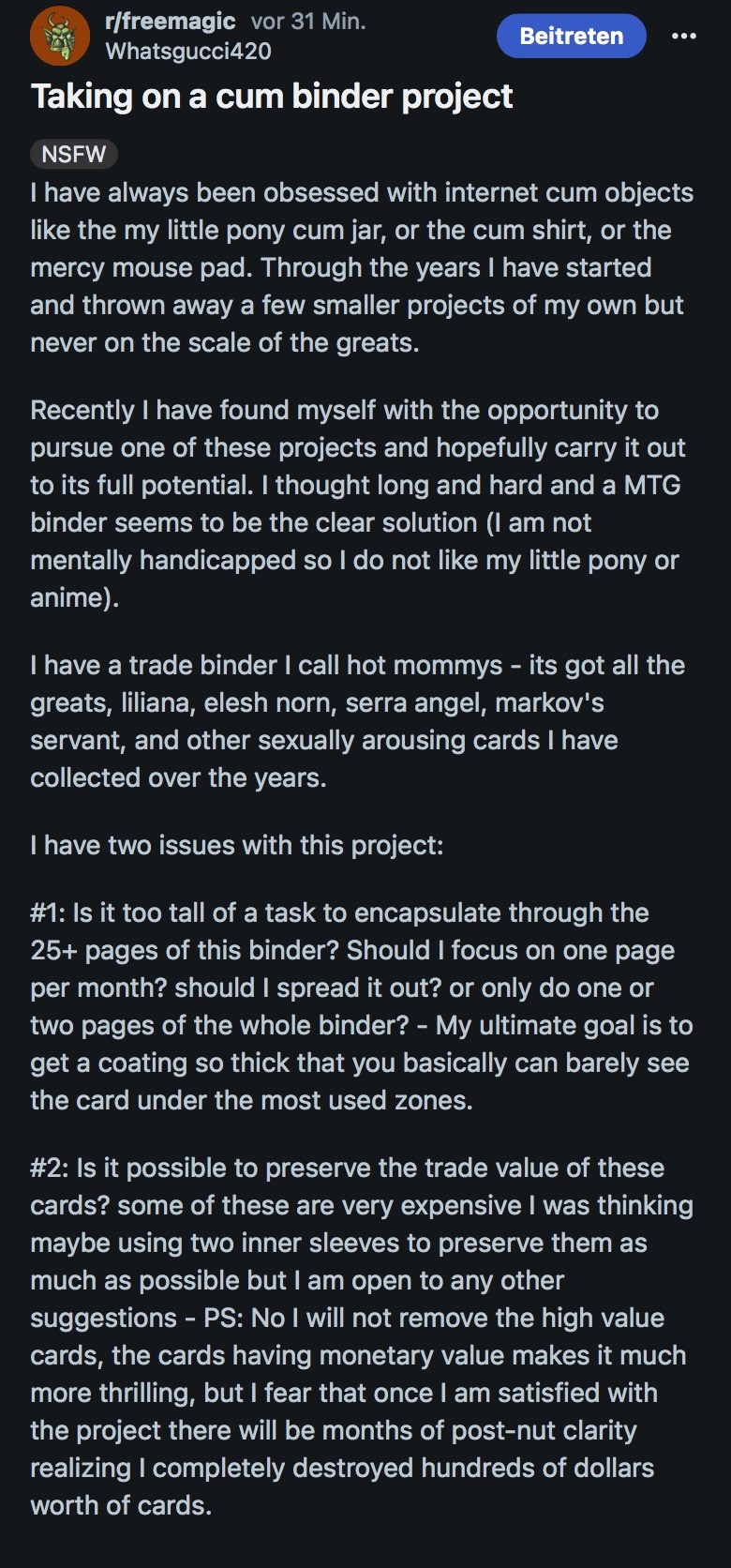
Task: Click the paragraph starting "Recently I have found"
Action: pos(357,504)
